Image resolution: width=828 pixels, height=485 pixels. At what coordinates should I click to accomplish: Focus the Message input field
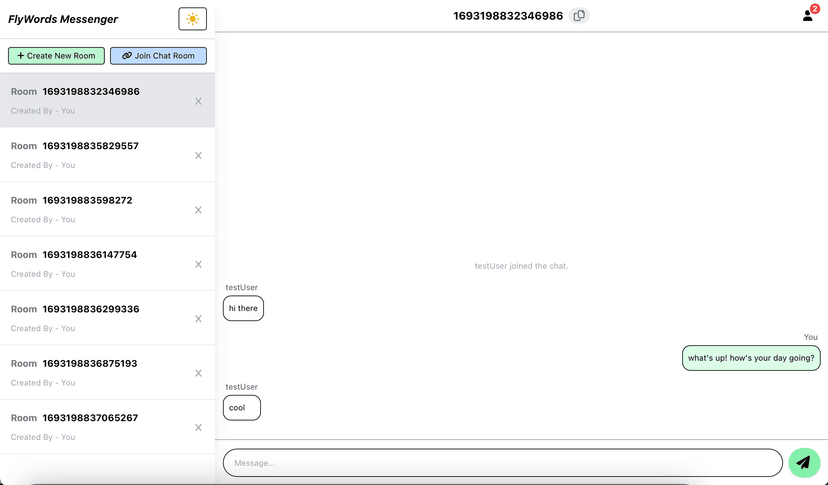click(503, 463)
